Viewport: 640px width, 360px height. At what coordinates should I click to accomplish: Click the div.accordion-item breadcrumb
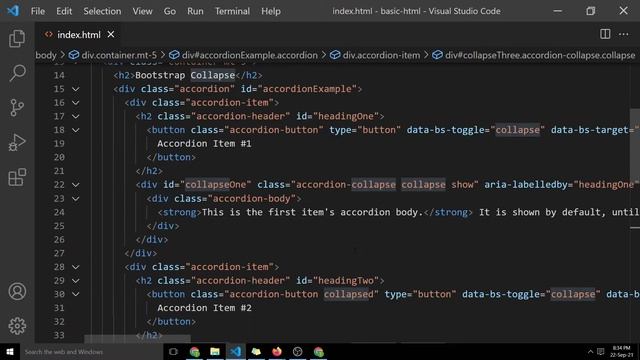coord(375,55)
